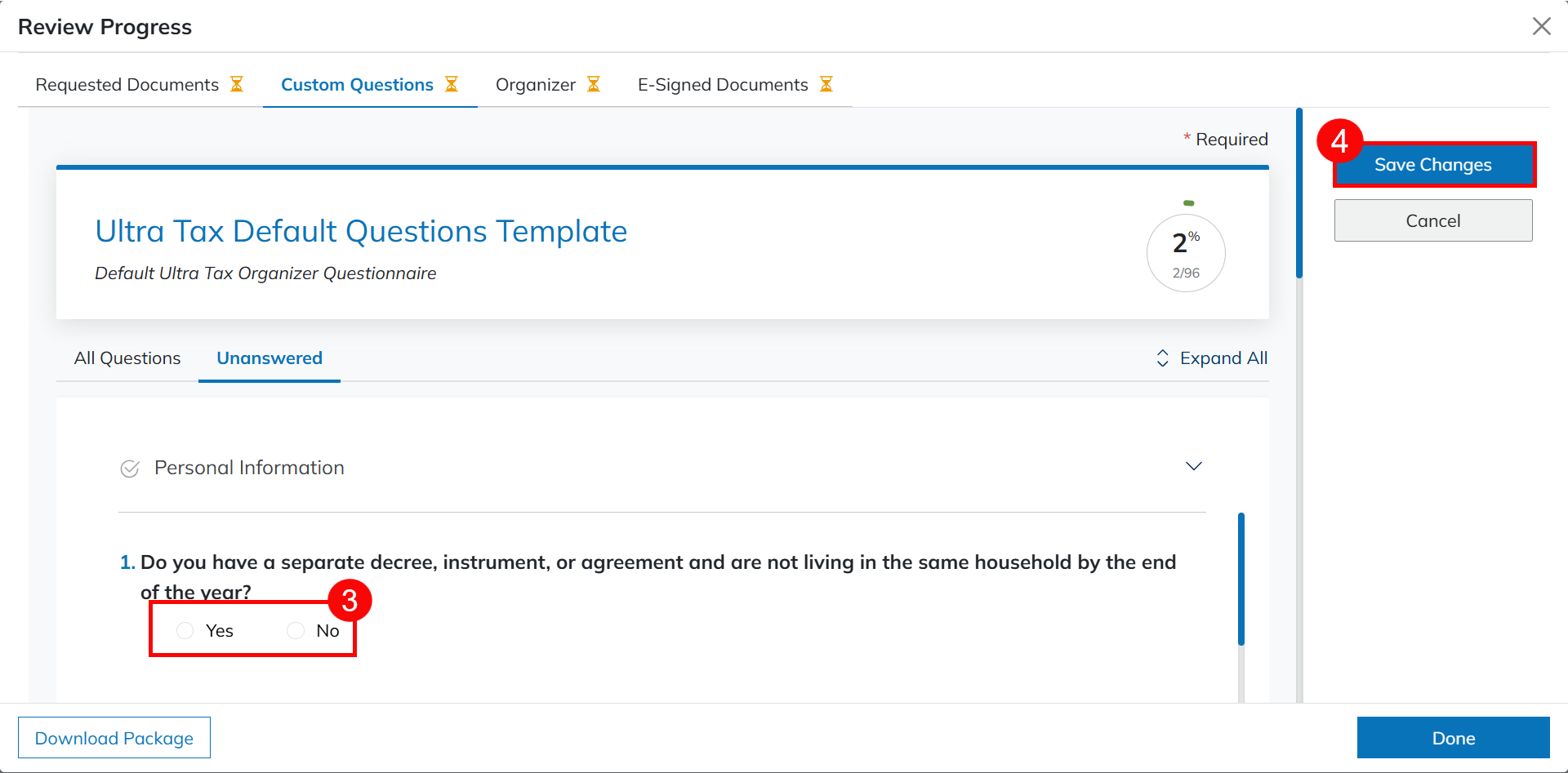The height and width of the screenshot is (773, 1568).
Task: Click the Expand All arrows icon
Action: [x=1162, y=358]
